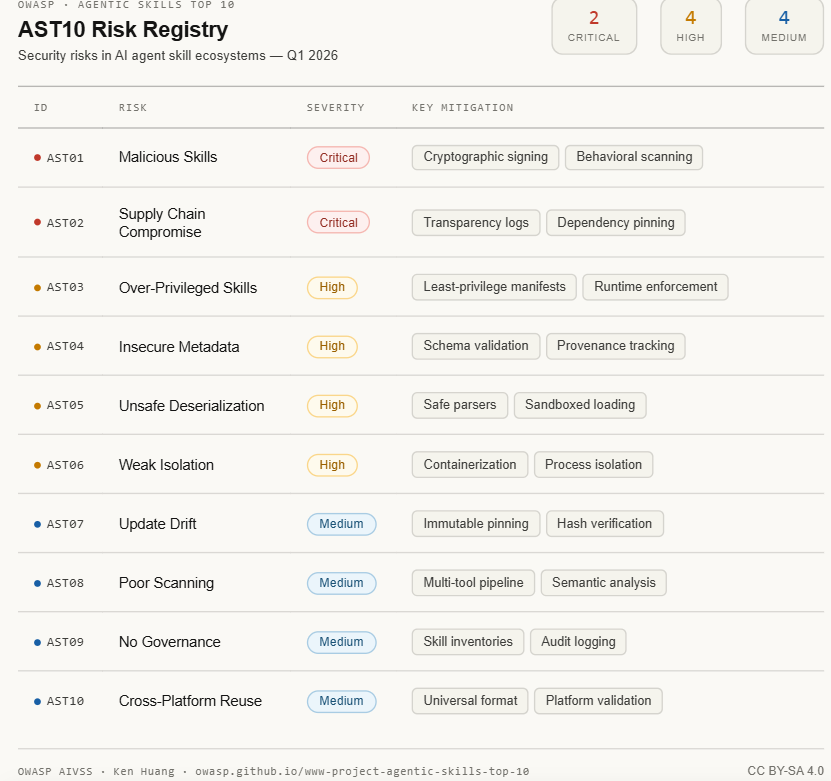The height and width of the screenshot is (781, 831).
Task: Click the Multi-tool pipeline tag
Action: pyautogui.click(x=473, y=583)
